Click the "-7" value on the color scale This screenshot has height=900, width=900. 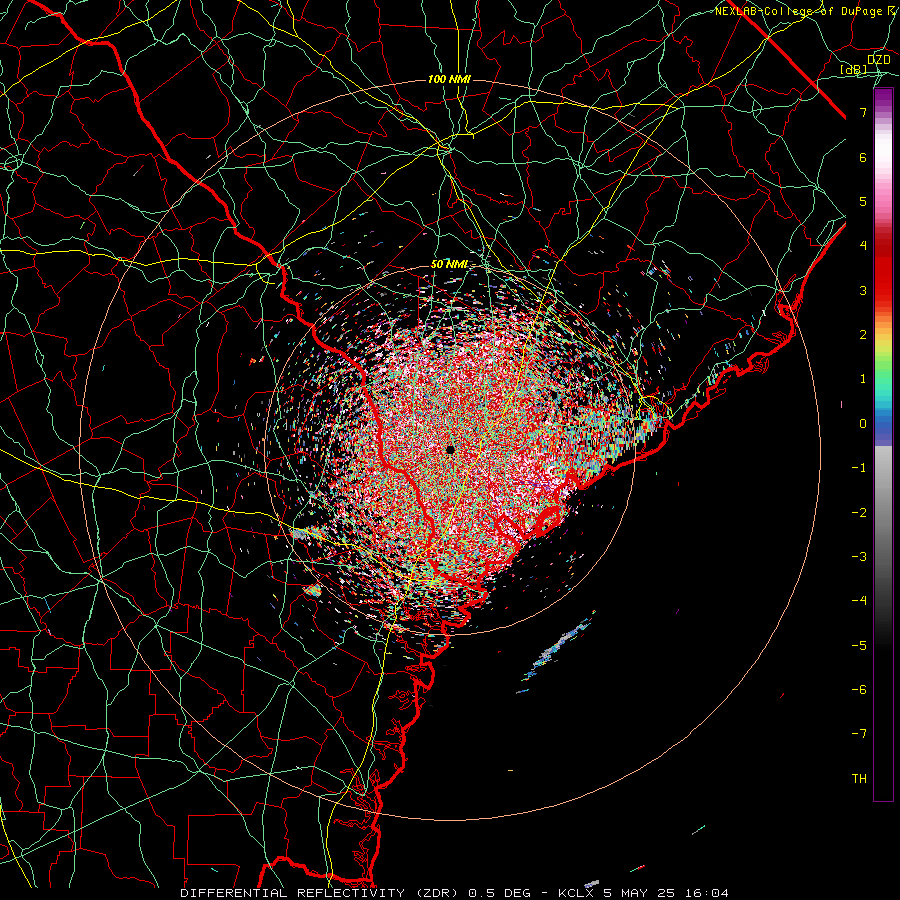click(859, 734)
